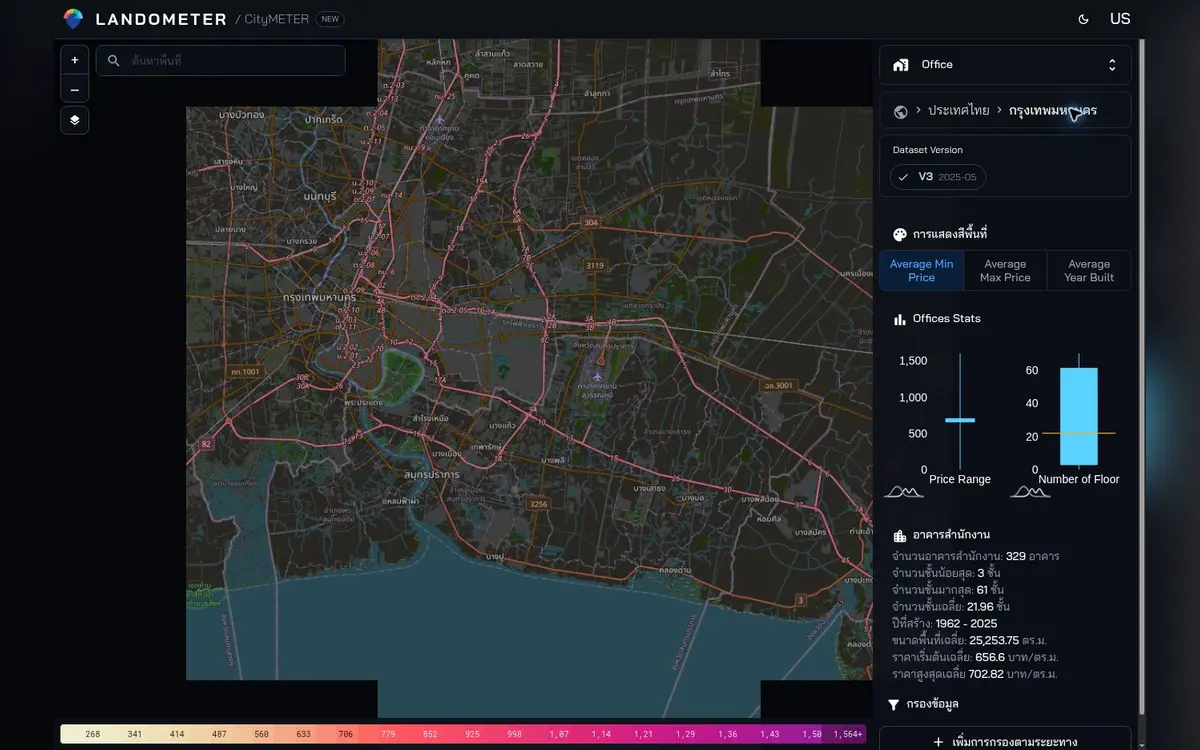The image size is (1200, 750).
Task: Click the Office building type icon
Action: (x=901, y=65)
